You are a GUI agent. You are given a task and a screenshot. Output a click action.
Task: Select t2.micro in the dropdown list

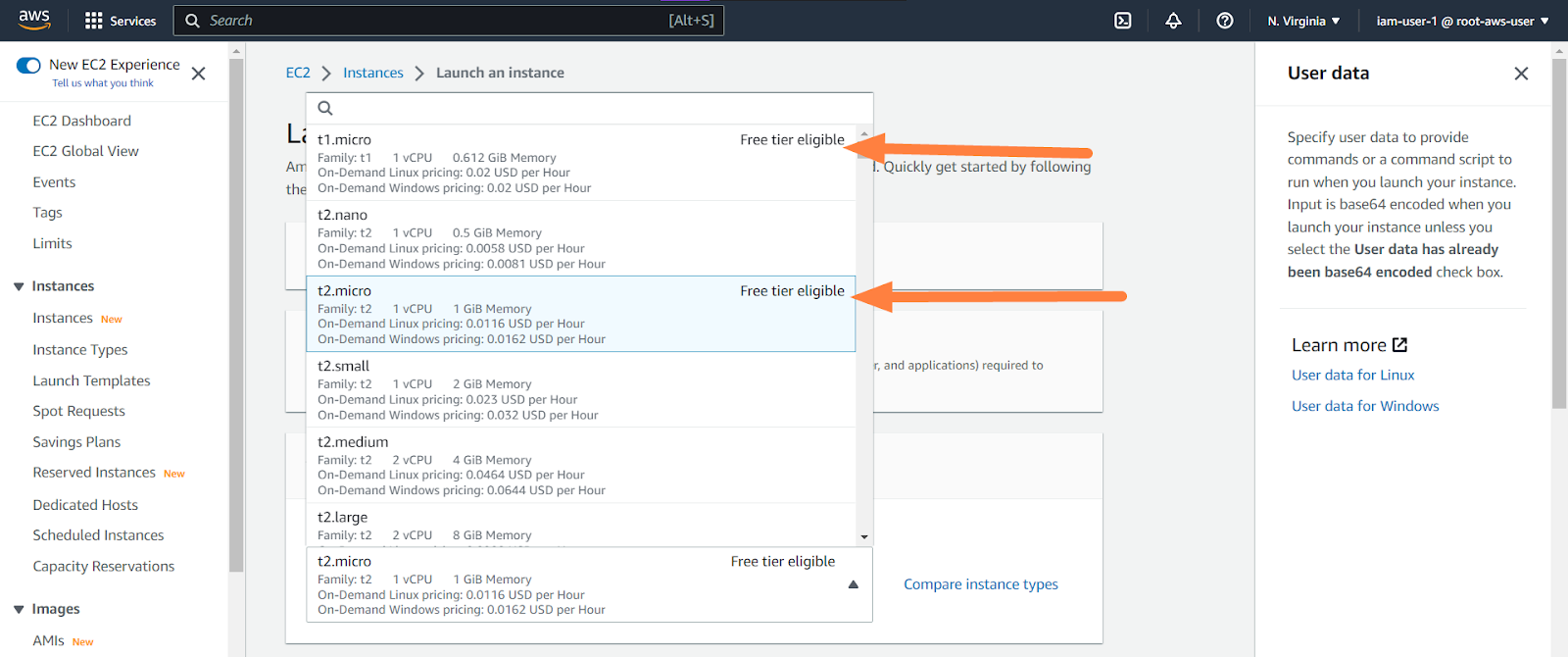click(x=581, y=314)
